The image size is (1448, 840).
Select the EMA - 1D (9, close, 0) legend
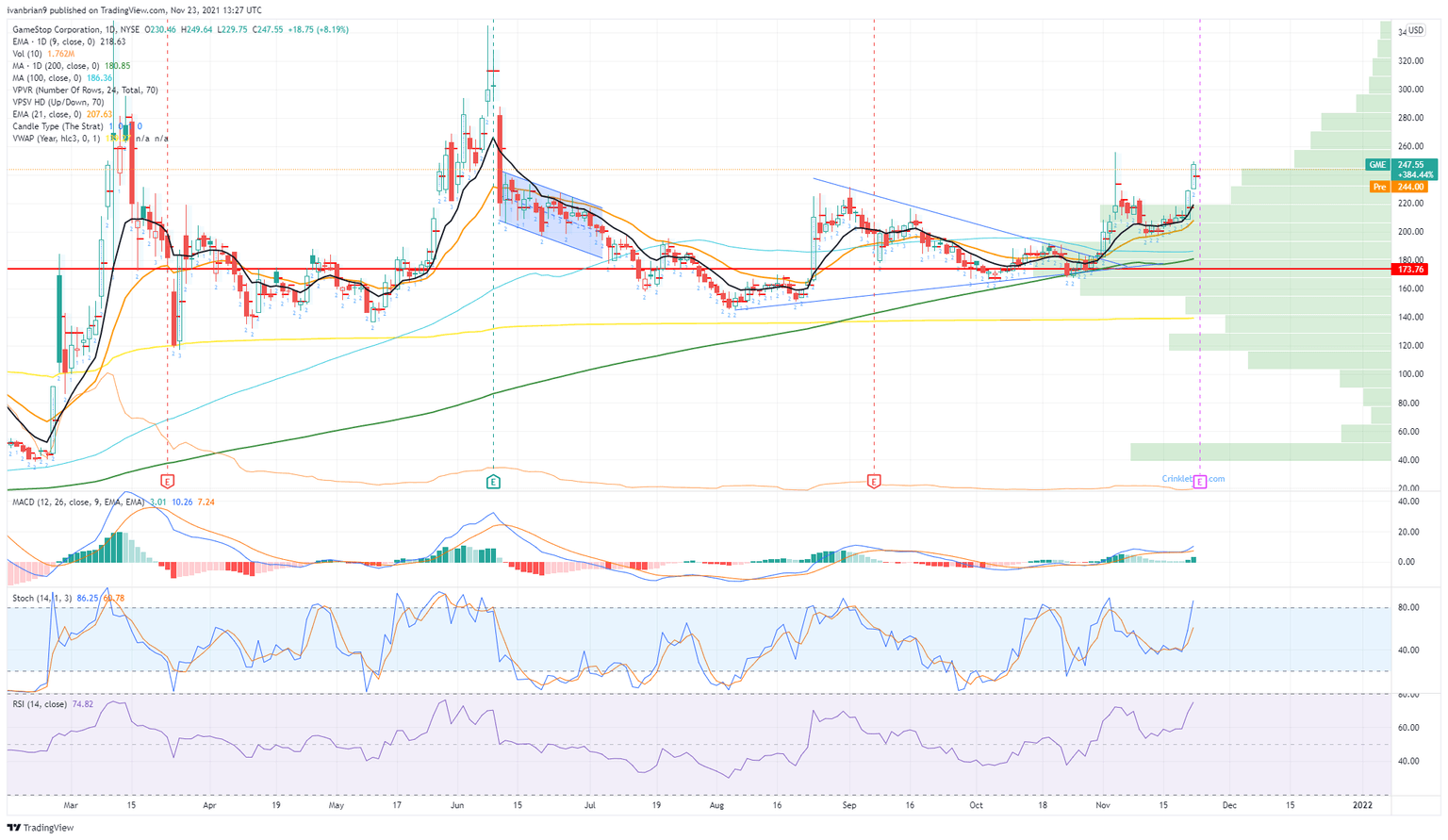click(x=69, y=42)
